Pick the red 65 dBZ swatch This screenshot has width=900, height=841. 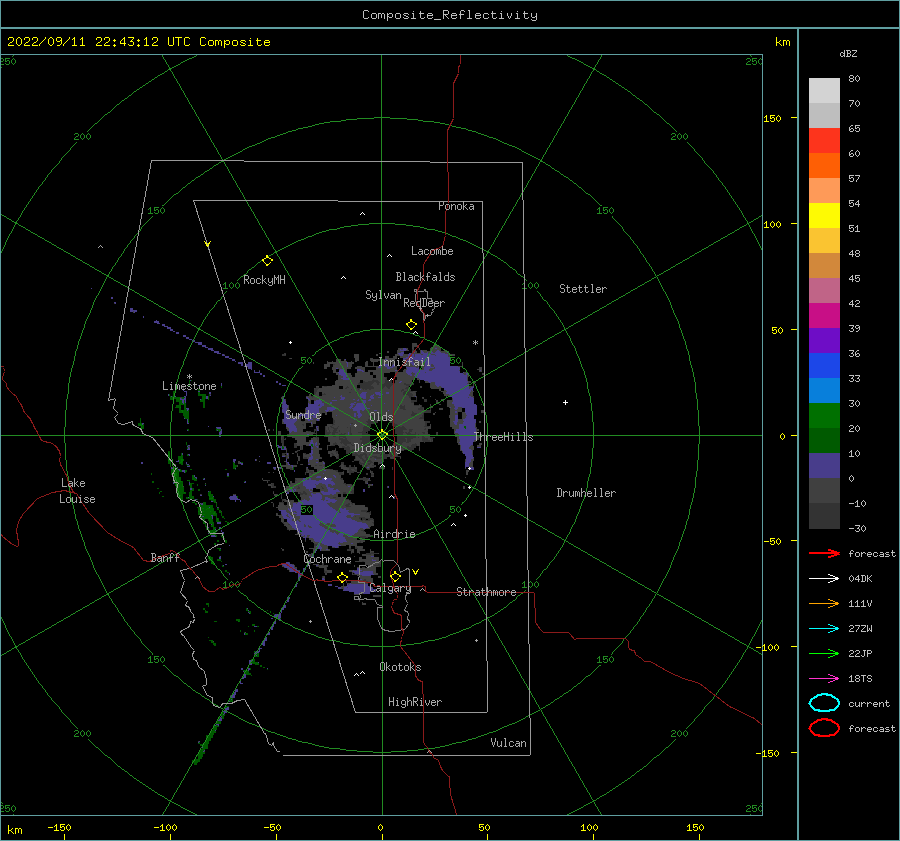pyautogui.click(x=824, y=140)
